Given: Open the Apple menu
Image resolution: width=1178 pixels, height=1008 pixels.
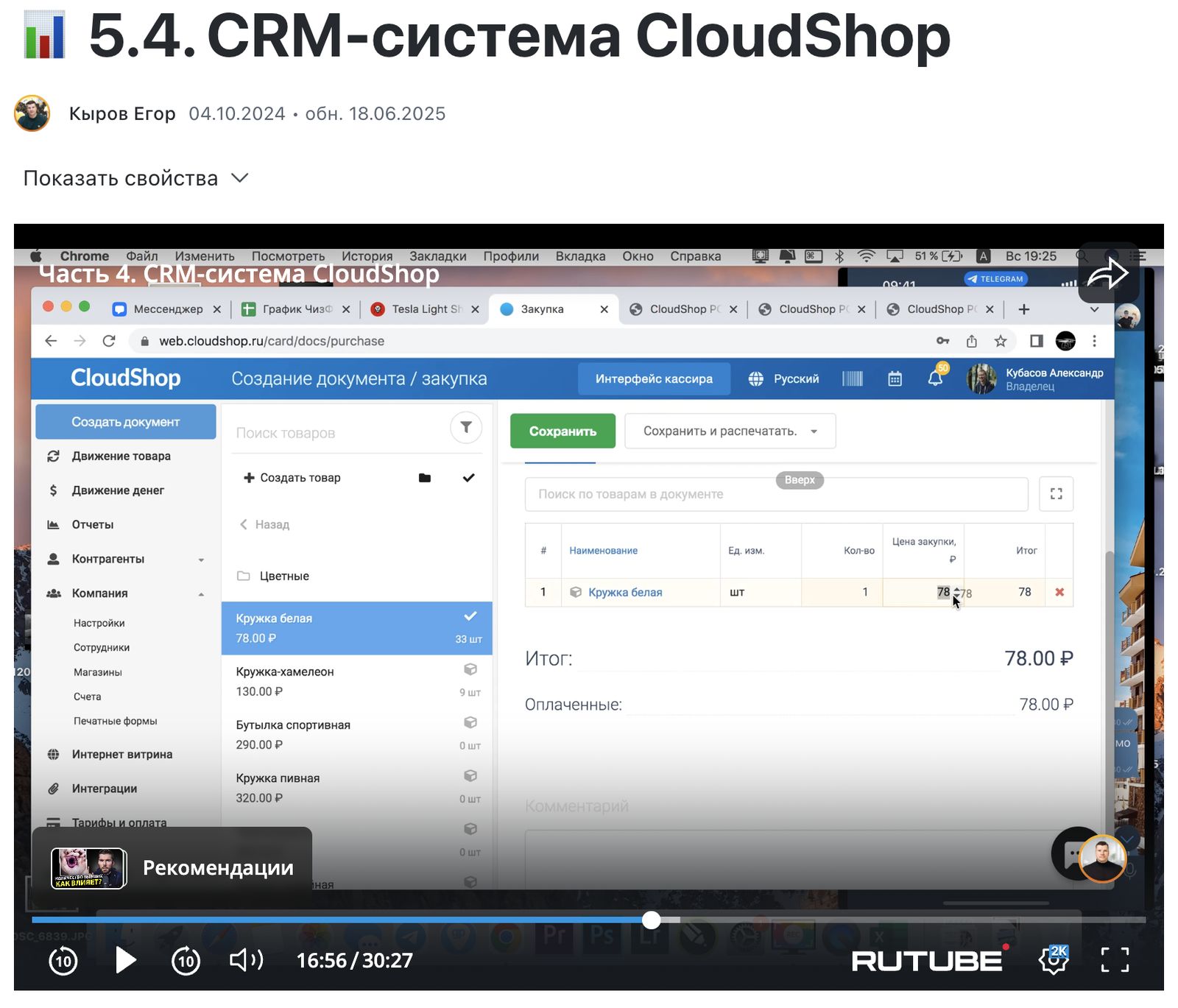Looking at the screenshot, I should click(x=35, y=256).
